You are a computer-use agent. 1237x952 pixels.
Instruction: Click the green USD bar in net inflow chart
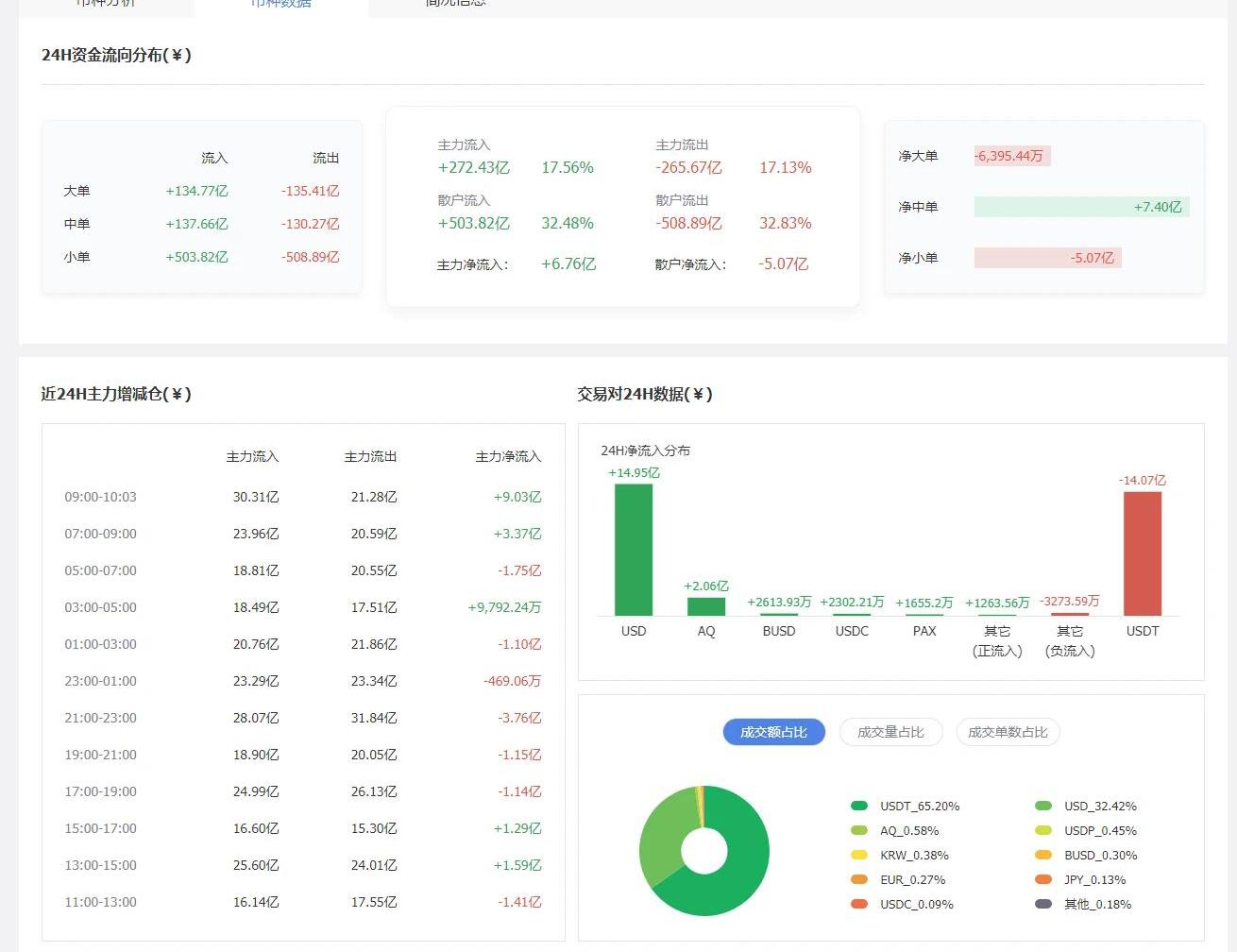633,550
